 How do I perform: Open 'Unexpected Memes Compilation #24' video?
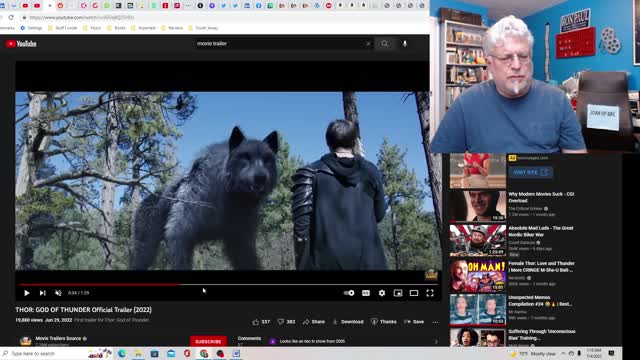[540, 301]
